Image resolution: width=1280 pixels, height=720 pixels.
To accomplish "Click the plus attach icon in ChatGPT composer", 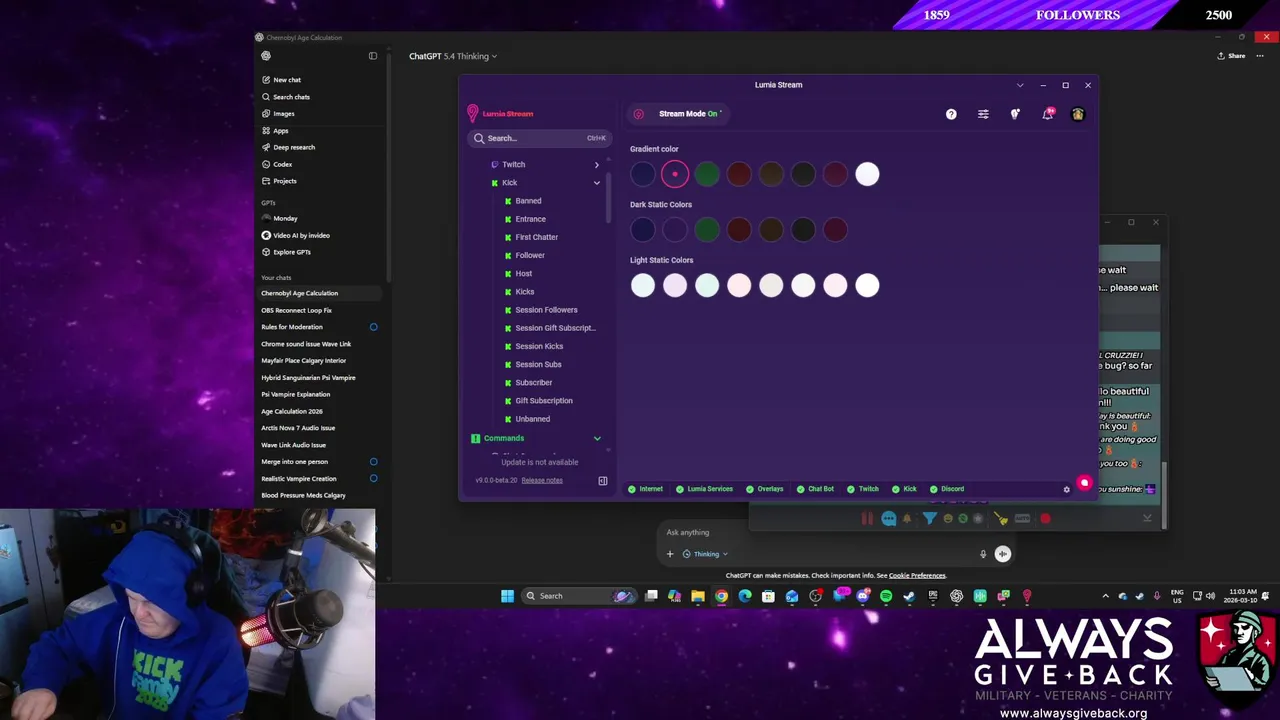I will click(670, 554).
